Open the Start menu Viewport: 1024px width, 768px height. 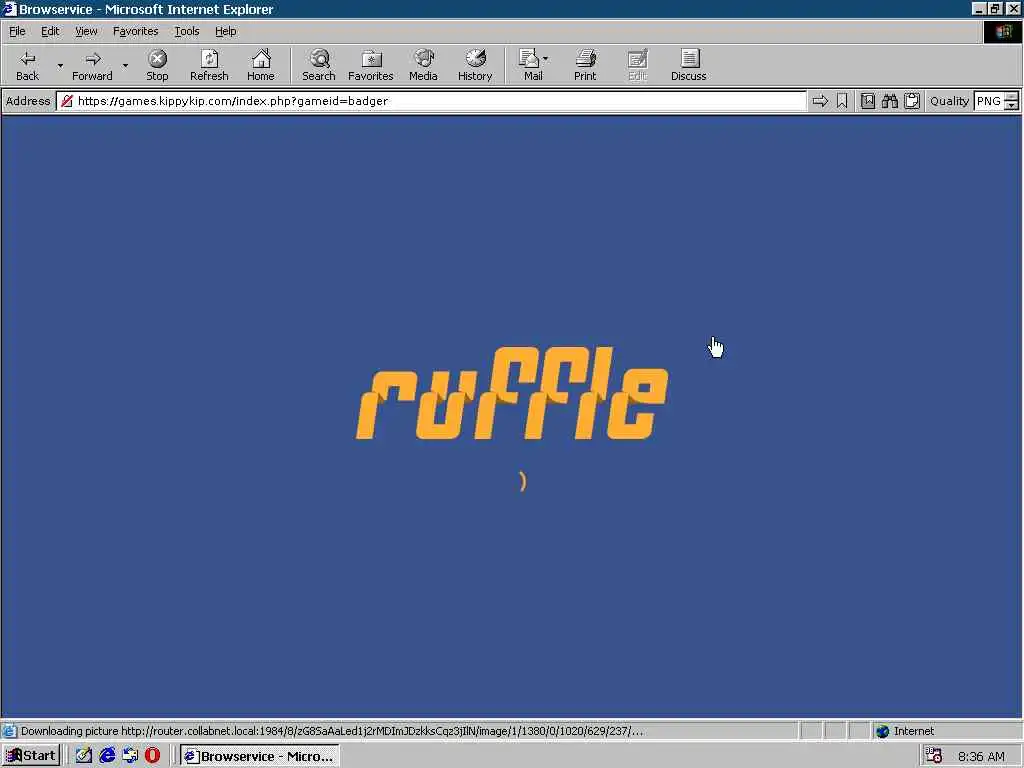pos(31,756)
